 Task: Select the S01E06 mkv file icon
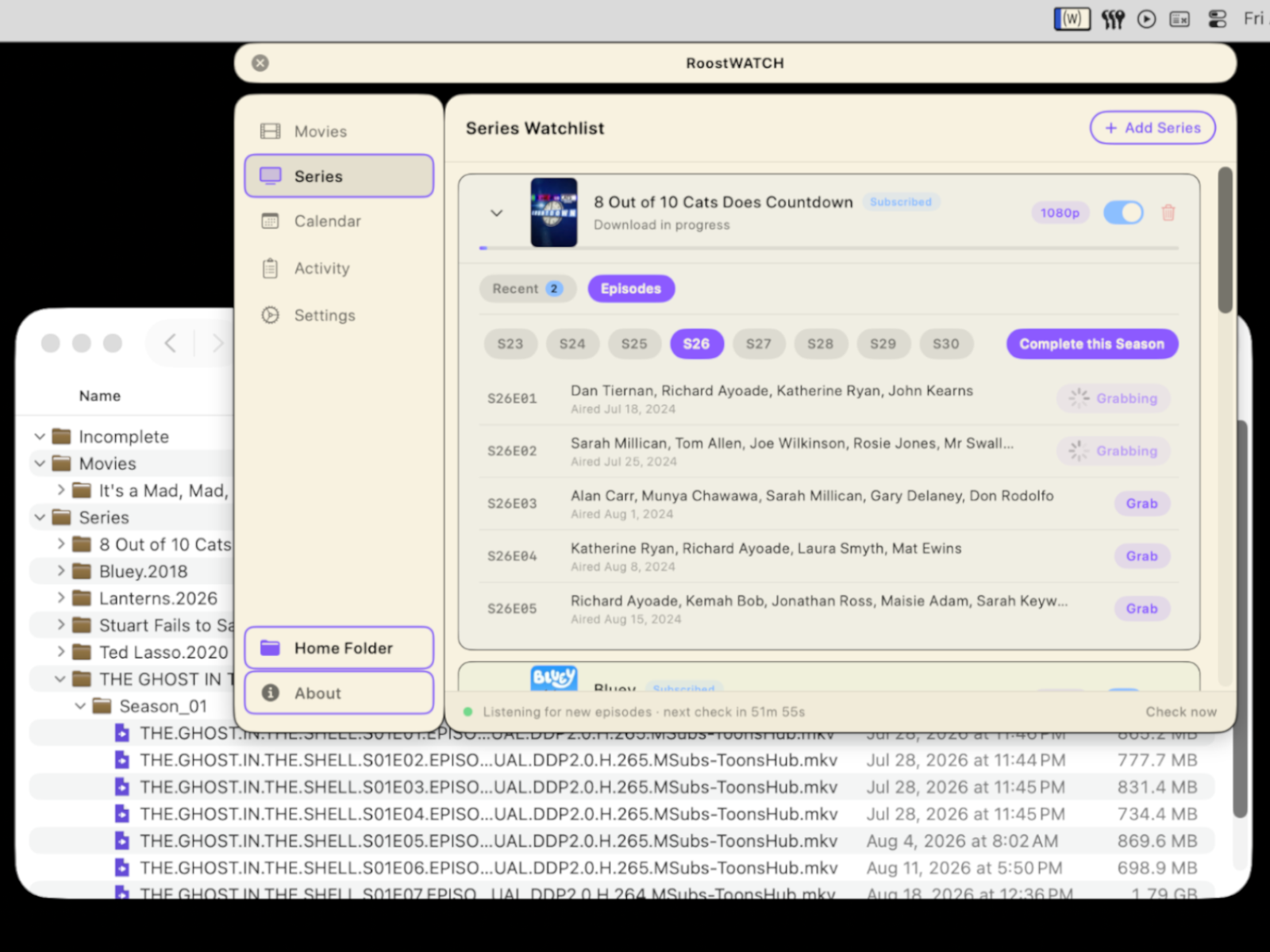click(121, 868)
